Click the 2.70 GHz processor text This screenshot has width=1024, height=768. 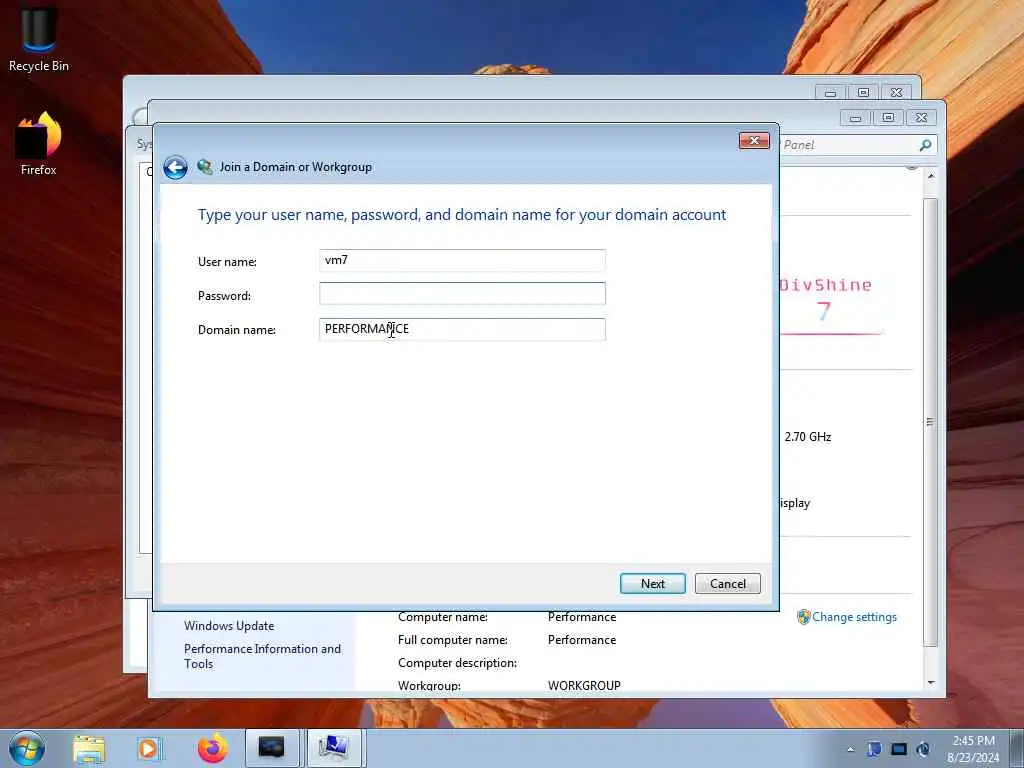pos(808,437)
